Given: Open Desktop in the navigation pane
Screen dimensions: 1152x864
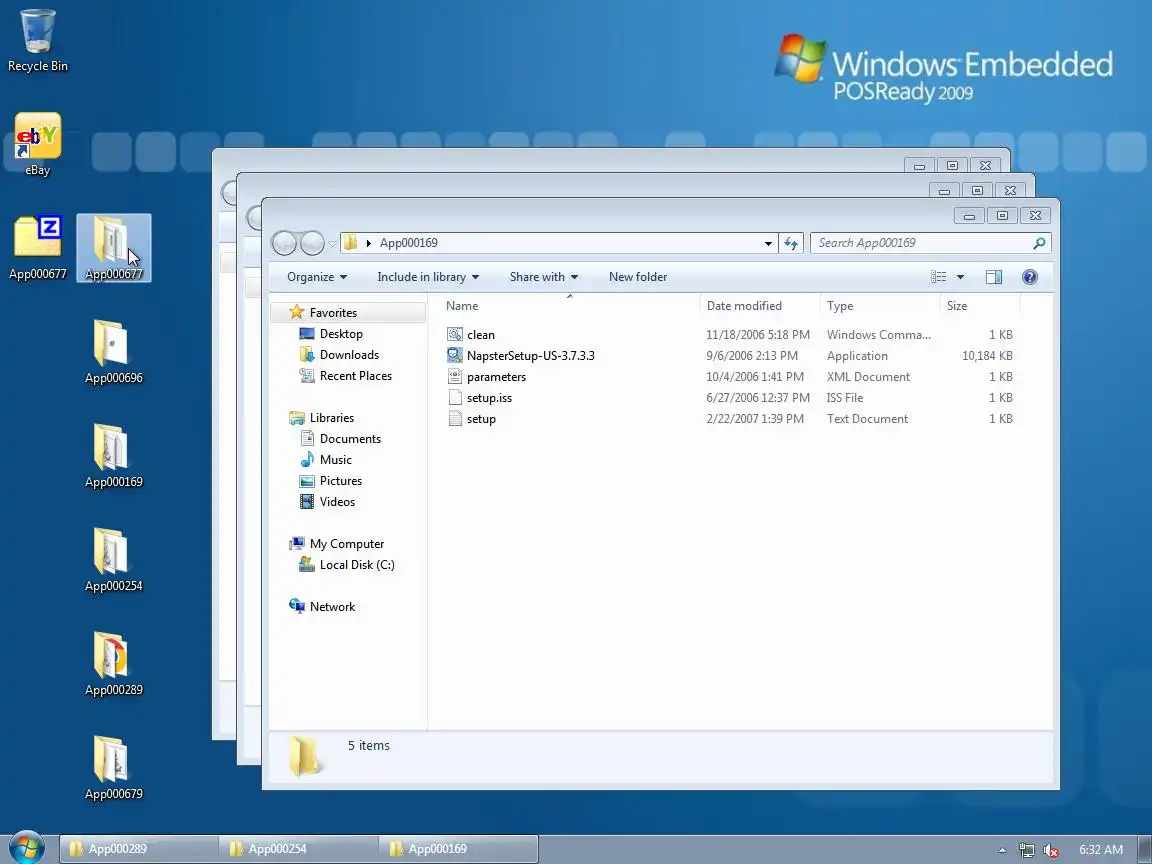Looking at the screenshot, I should pos(341,334).
